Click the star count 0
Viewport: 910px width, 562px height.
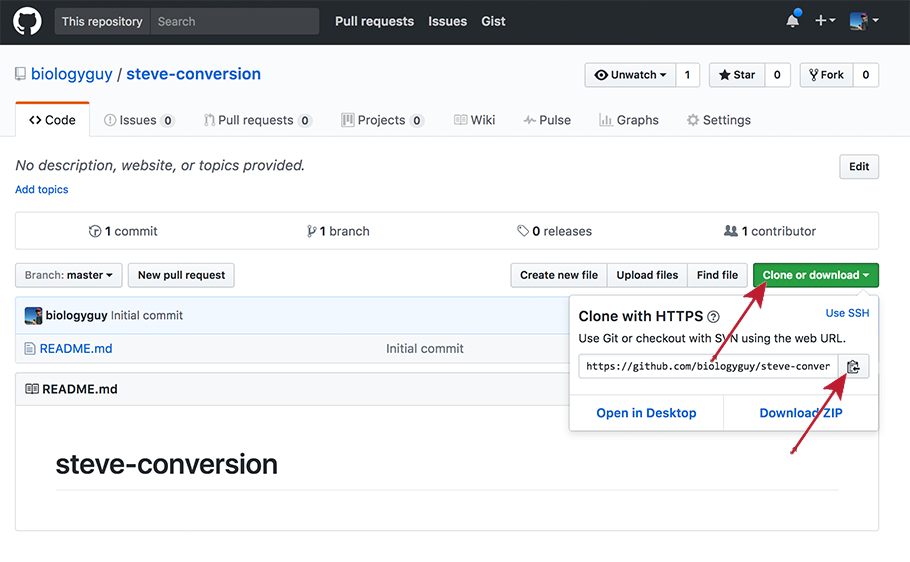(778, 75)
